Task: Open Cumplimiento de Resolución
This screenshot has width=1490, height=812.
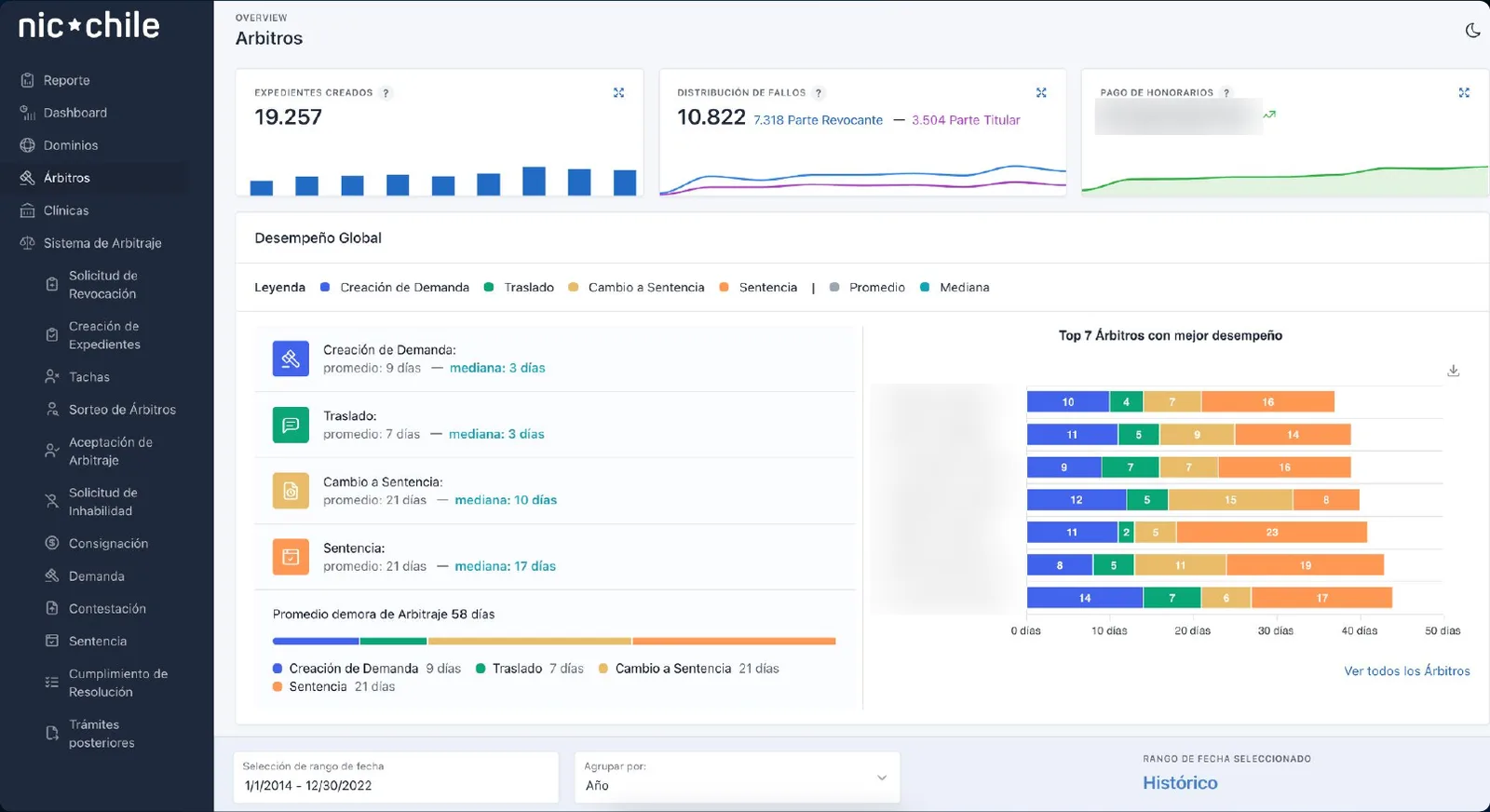Action: pos(117,683)
